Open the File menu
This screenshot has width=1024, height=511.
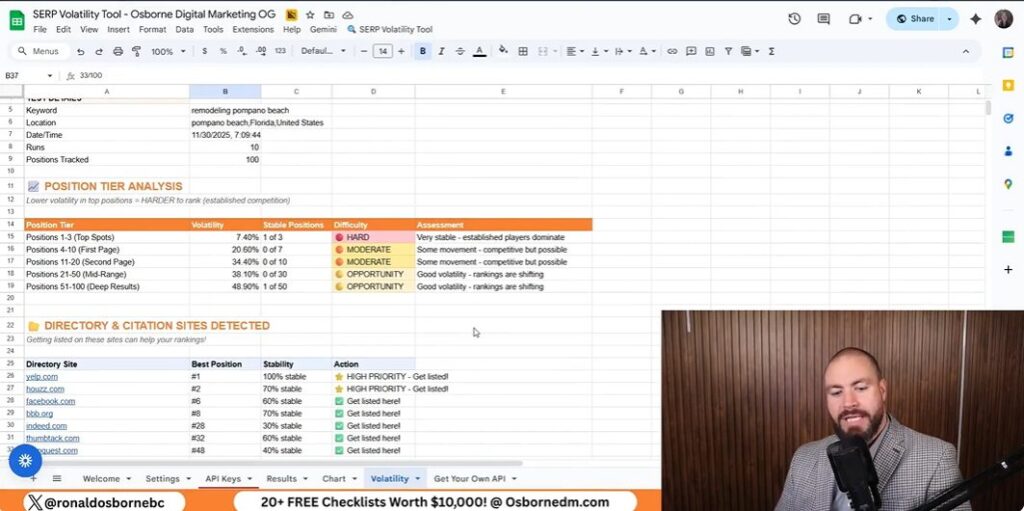pos(40,29)
